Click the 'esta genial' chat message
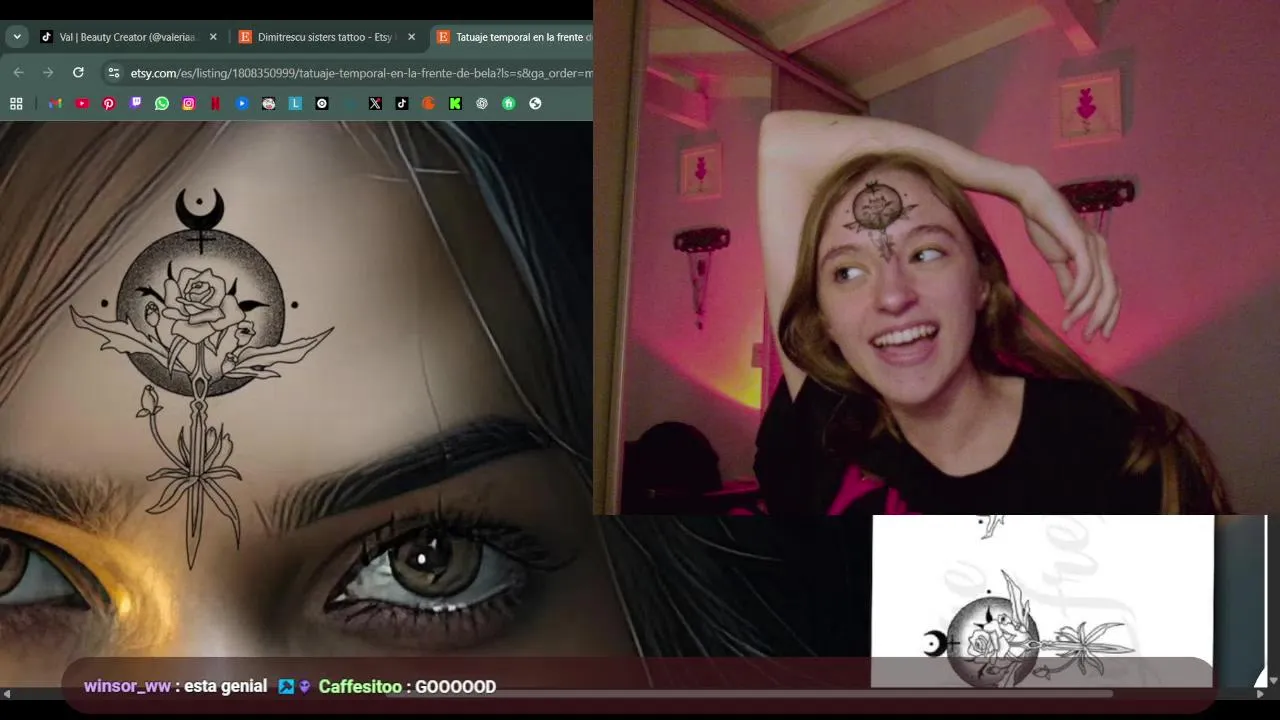1280x720 pixels. click(225, 686)
